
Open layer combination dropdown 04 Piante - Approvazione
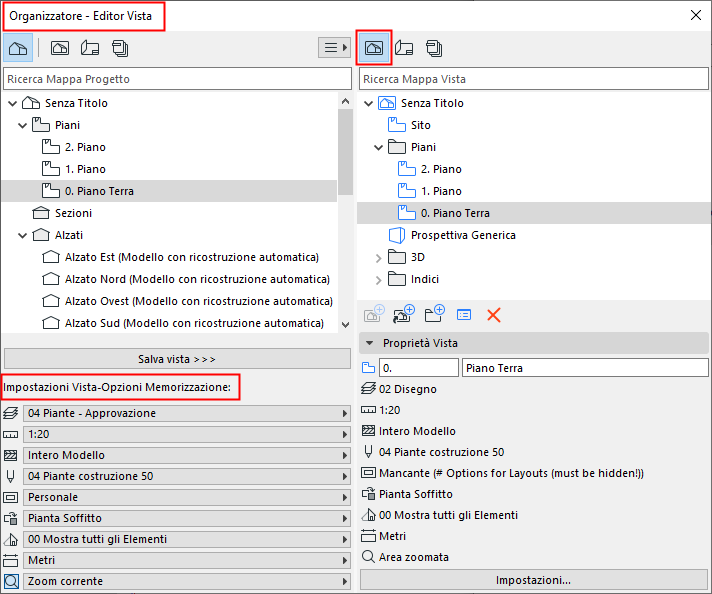pyautogui.click(x=187, y=413)
